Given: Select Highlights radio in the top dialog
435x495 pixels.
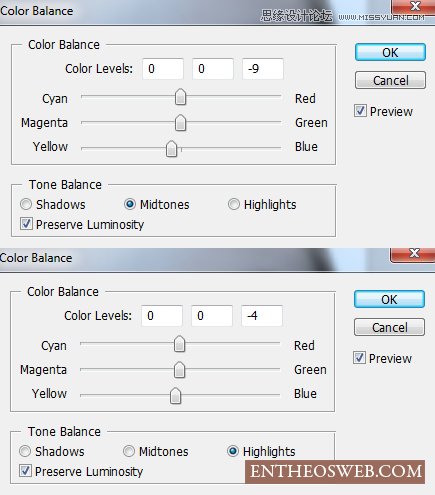Looking at the screenshot, I should point(234,204).
